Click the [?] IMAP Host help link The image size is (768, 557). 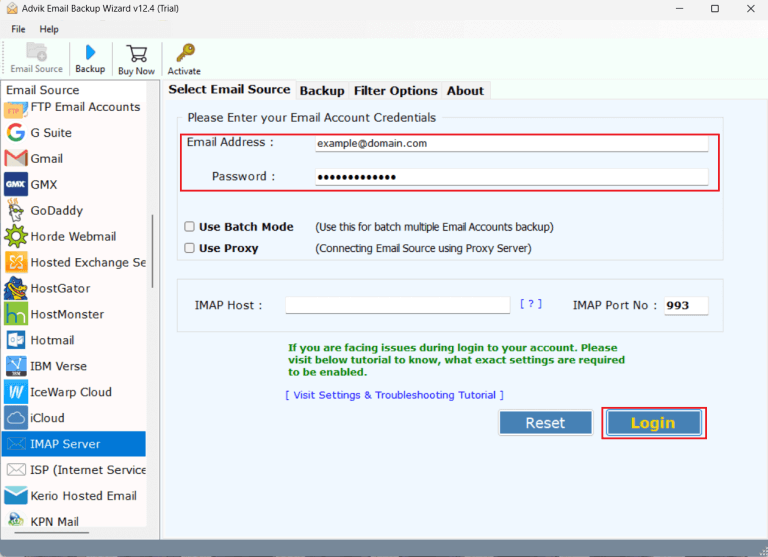(531, 304)
